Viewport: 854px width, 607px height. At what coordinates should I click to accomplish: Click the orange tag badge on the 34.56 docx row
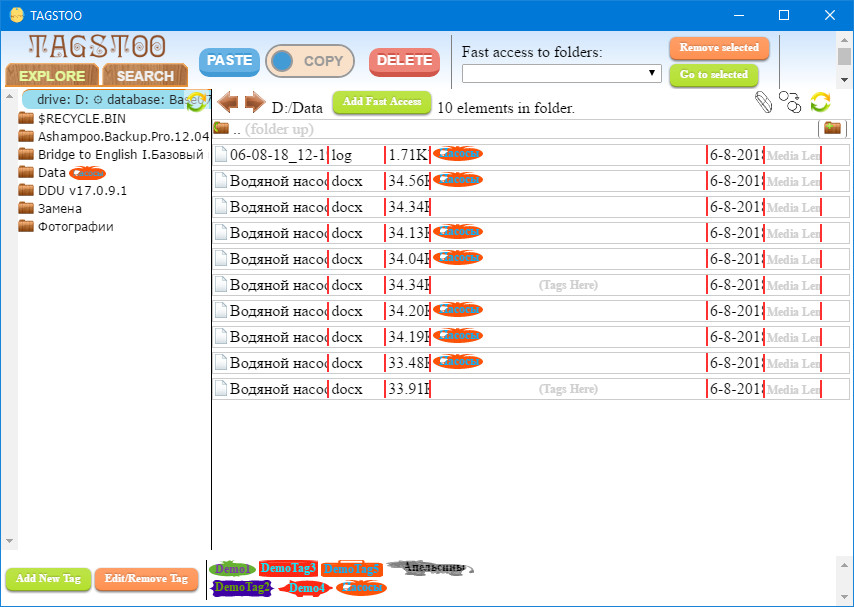pos(458,180)
